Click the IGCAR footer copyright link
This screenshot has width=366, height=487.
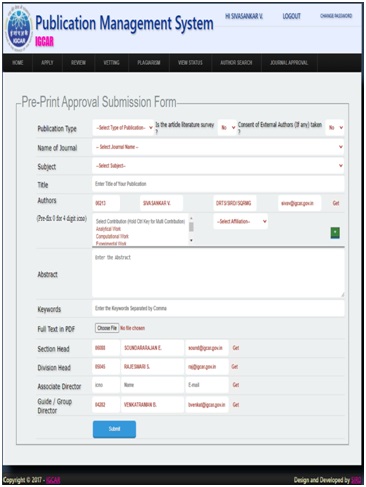(x=53, y=480)
